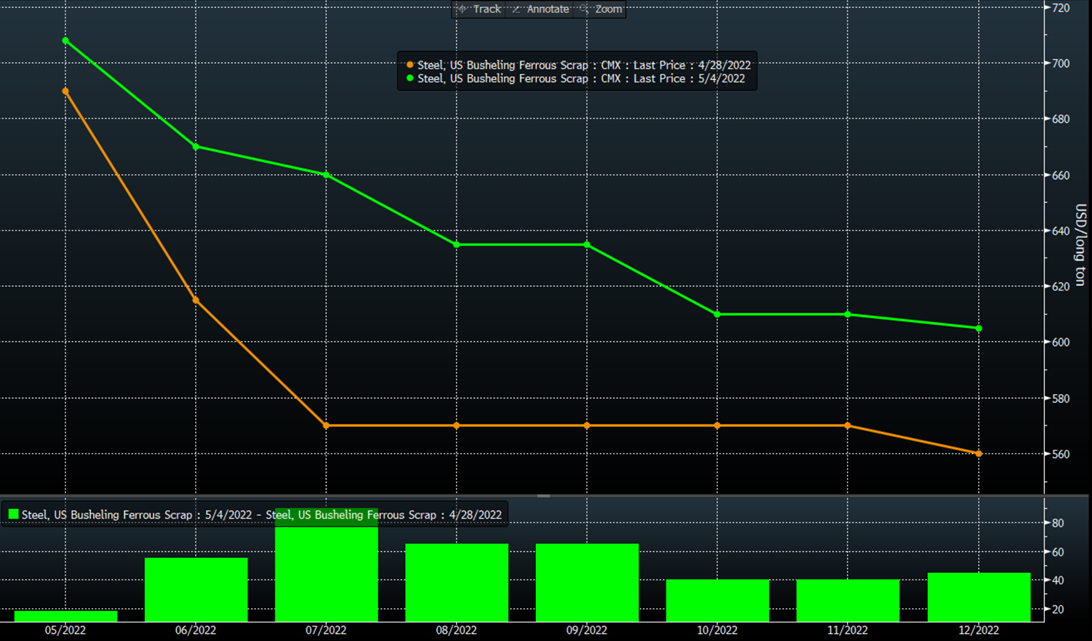This screenshot has width=1092, height=641.
Task: Click the orange line point at 12/2022
Action: [x=978, y=454]
